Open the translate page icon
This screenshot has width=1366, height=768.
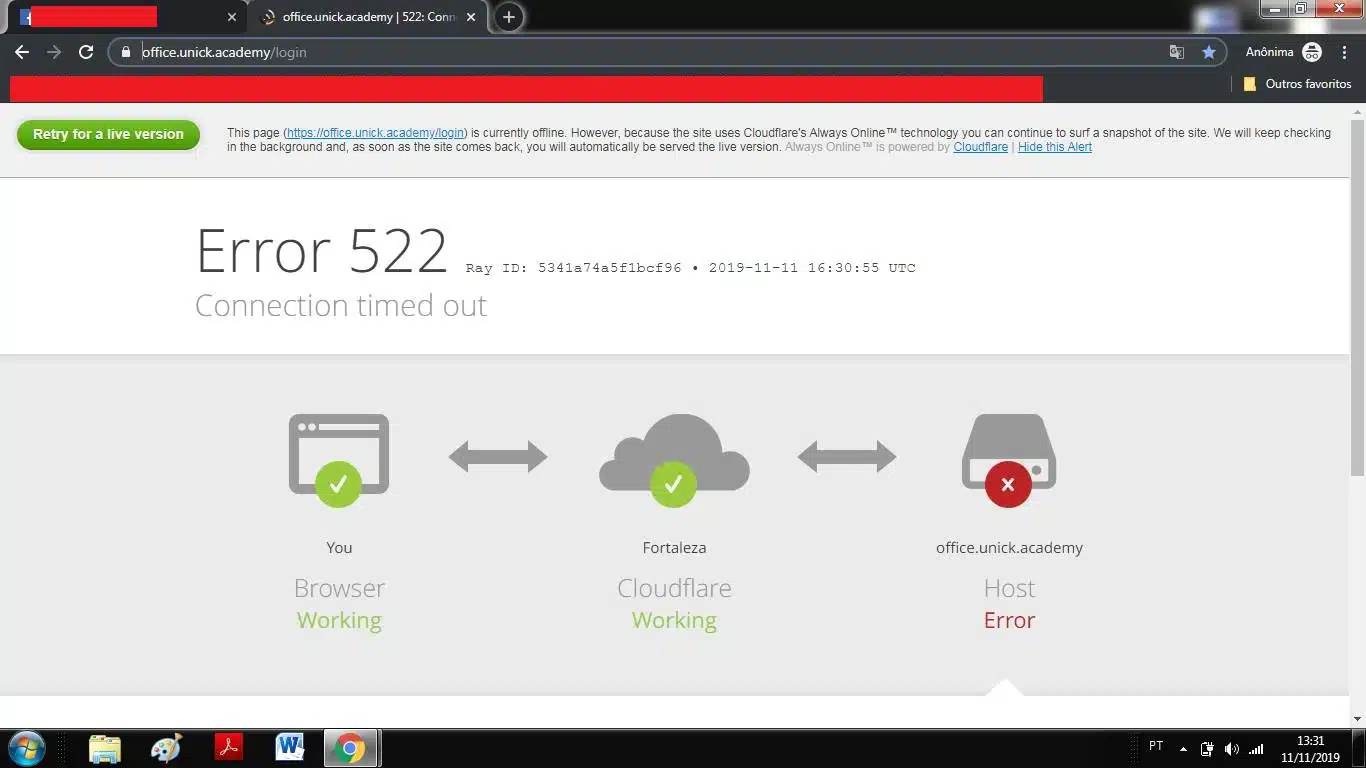[x=1177, y=52]
